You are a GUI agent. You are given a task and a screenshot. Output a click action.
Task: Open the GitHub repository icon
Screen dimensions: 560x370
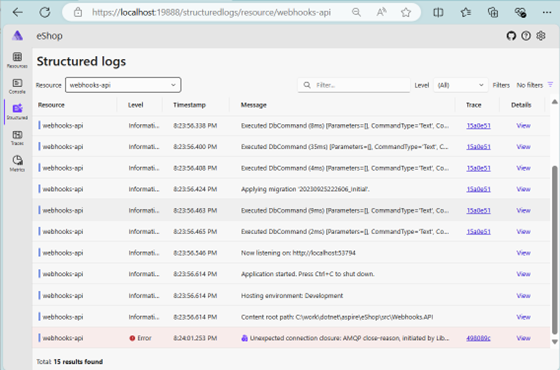coord(511,36)
